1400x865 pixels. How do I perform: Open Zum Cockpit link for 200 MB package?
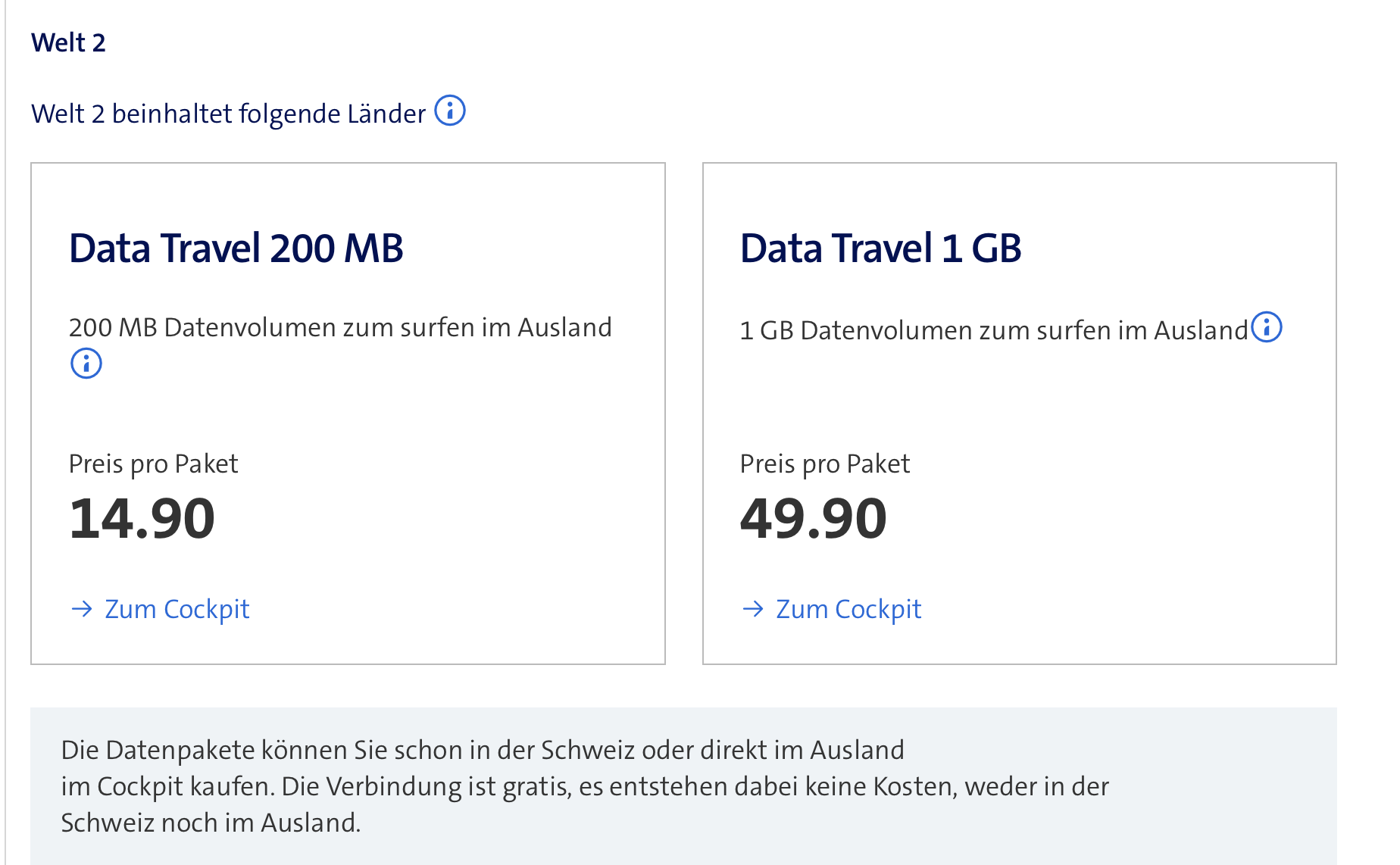(x=177, y=609)
